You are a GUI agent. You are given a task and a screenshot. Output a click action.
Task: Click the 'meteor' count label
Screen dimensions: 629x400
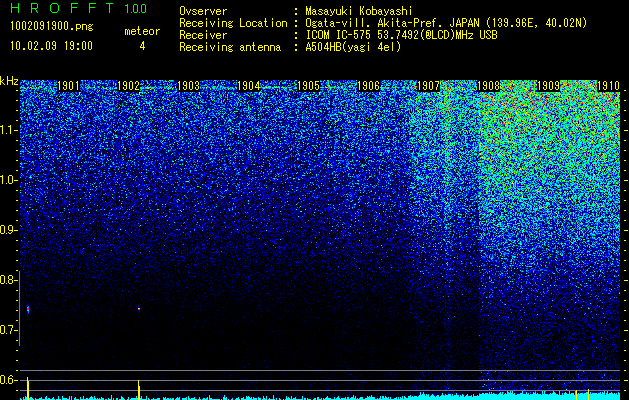click(142, 31)
